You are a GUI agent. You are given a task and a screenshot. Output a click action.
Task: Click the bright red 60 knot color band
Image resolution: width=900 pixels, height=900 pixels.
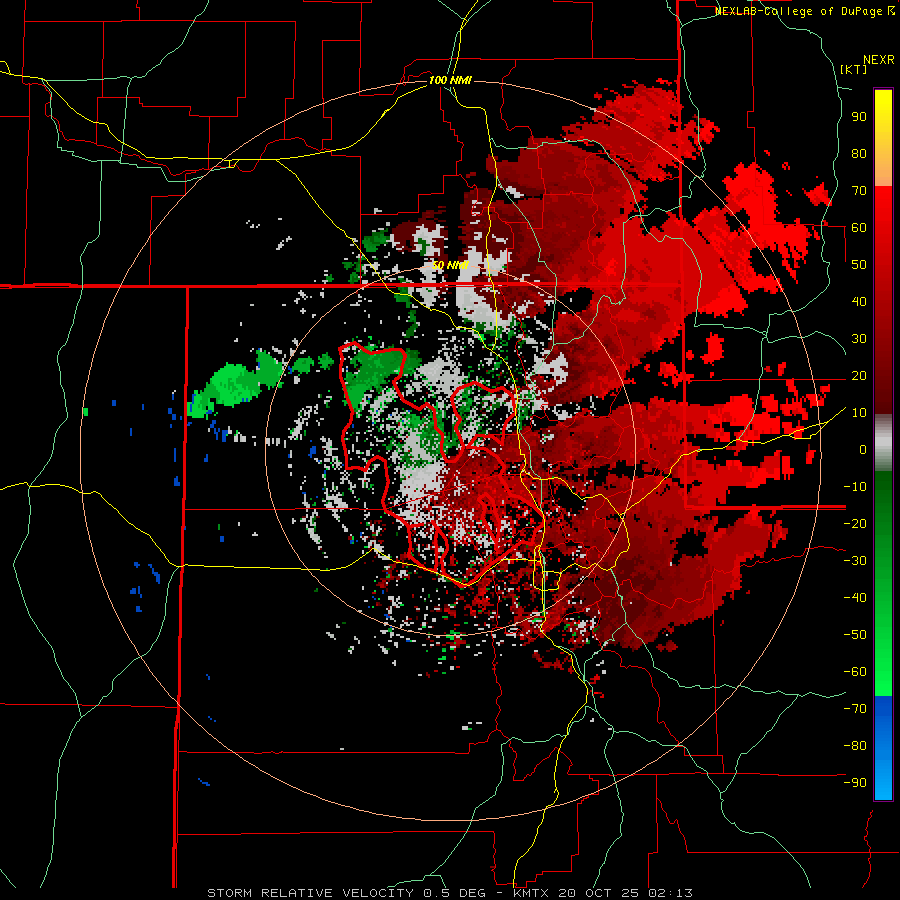(883, 228)
